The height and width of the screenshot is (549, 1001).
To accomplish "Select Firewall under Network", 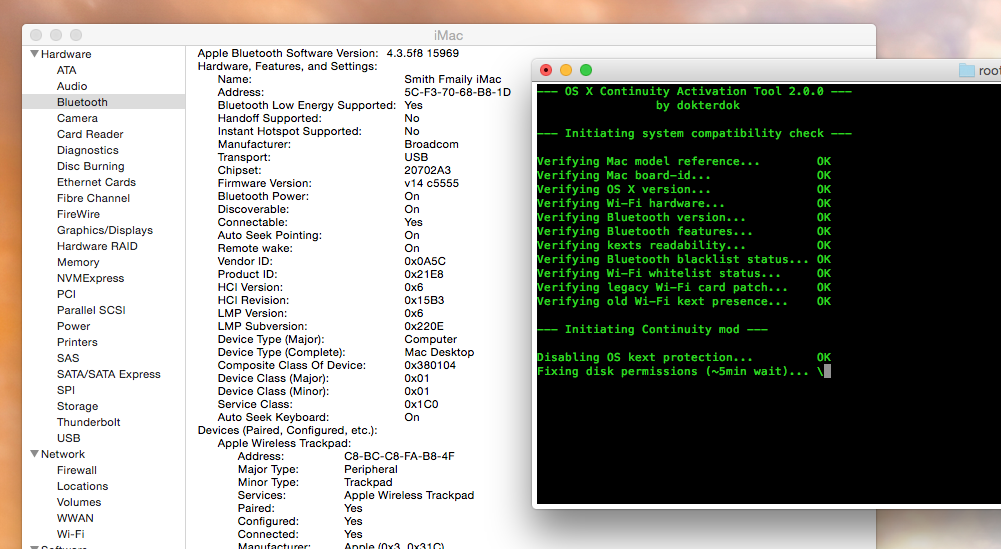I will coord(77,470).
